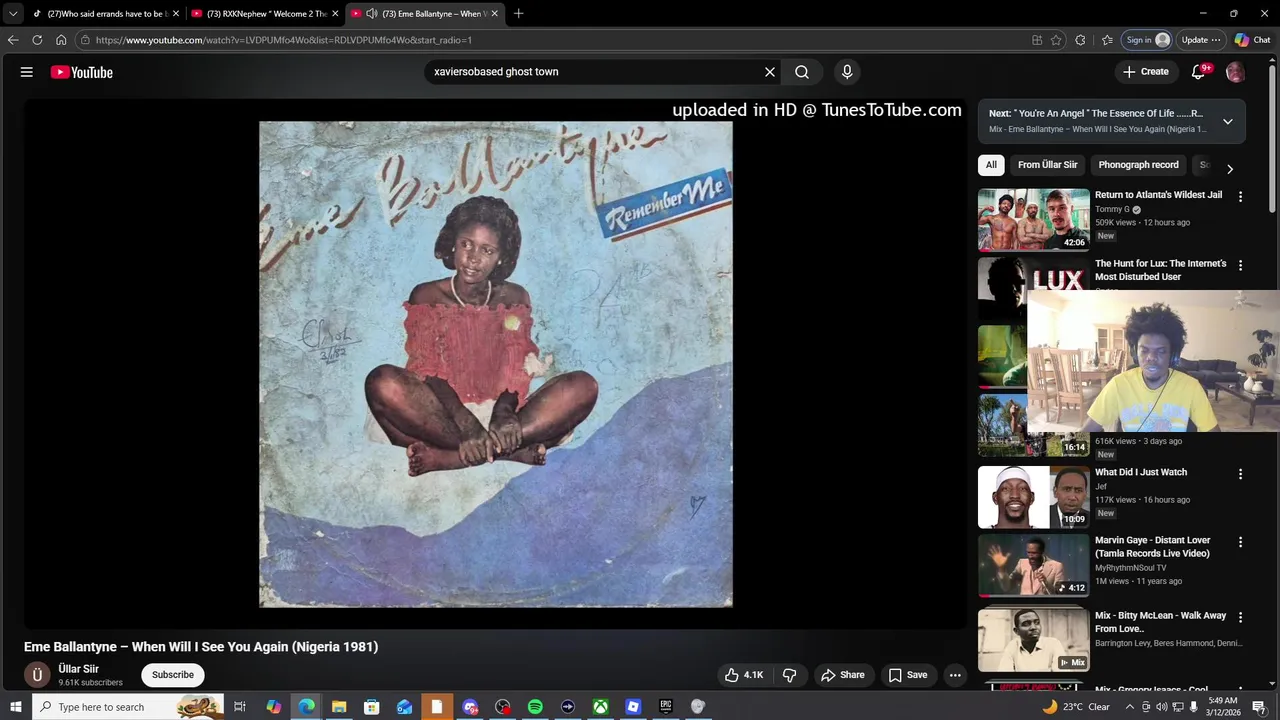Open the Mix Bitty McLean thumbnail
The height and width of the screenshot is (720, 1280).
tap(1033, 640)
